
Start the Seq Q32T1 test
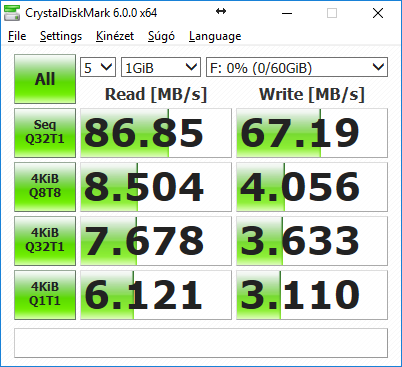pyautogui.click(x=45, y=133)
